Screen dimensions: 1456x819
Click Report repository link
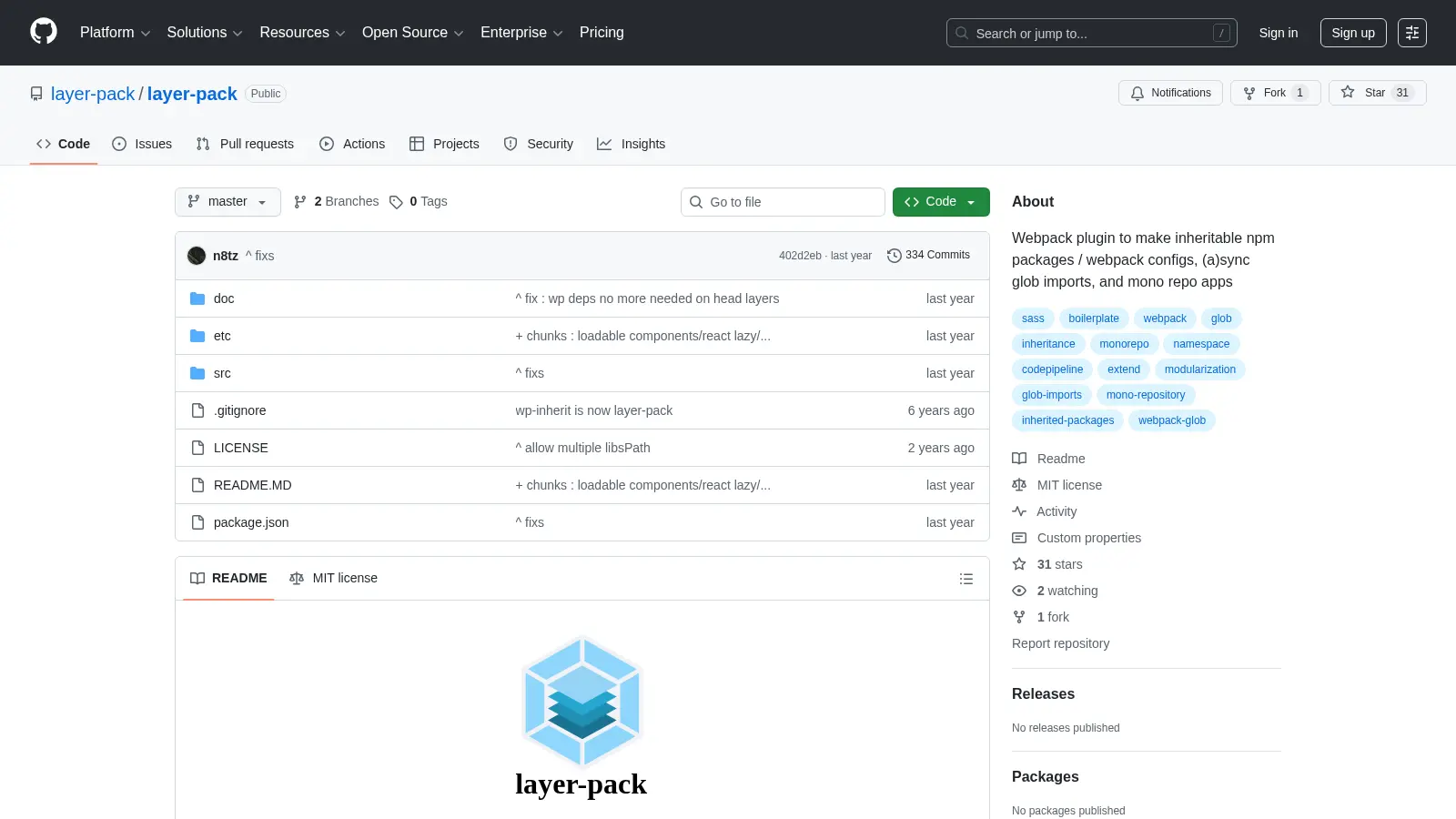pos(1060,643)
